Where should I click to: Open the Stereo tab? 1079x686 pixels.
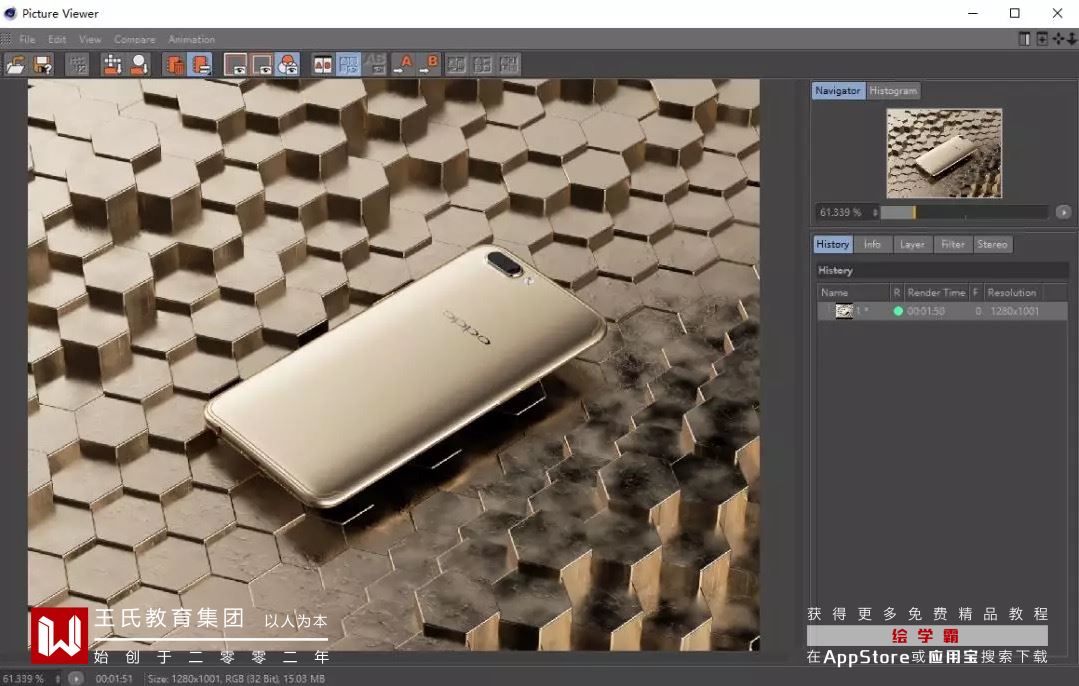(x=992, y=244)
